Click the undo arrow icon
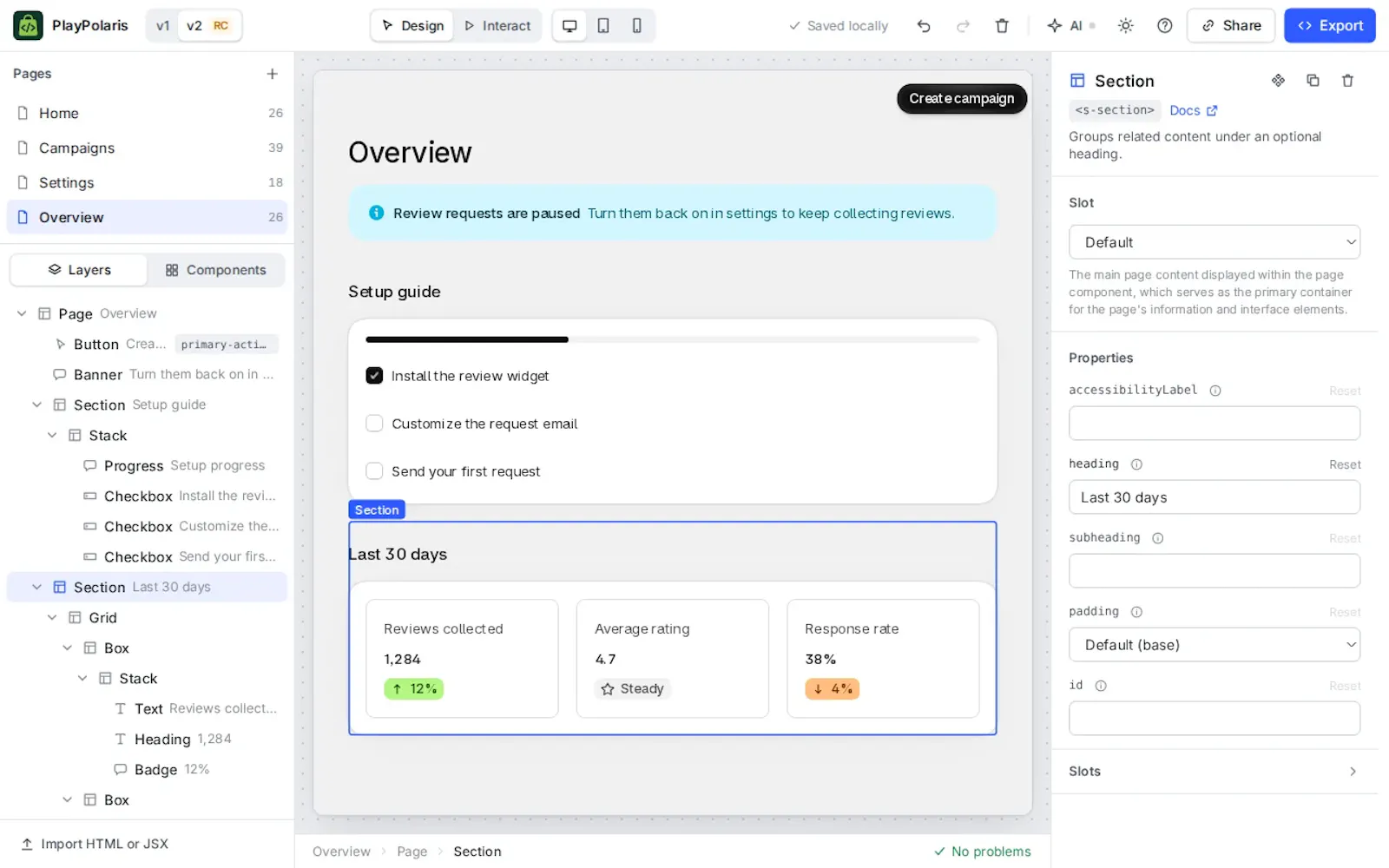Screen dimensions: 1389x868 (x=924, y=26)
